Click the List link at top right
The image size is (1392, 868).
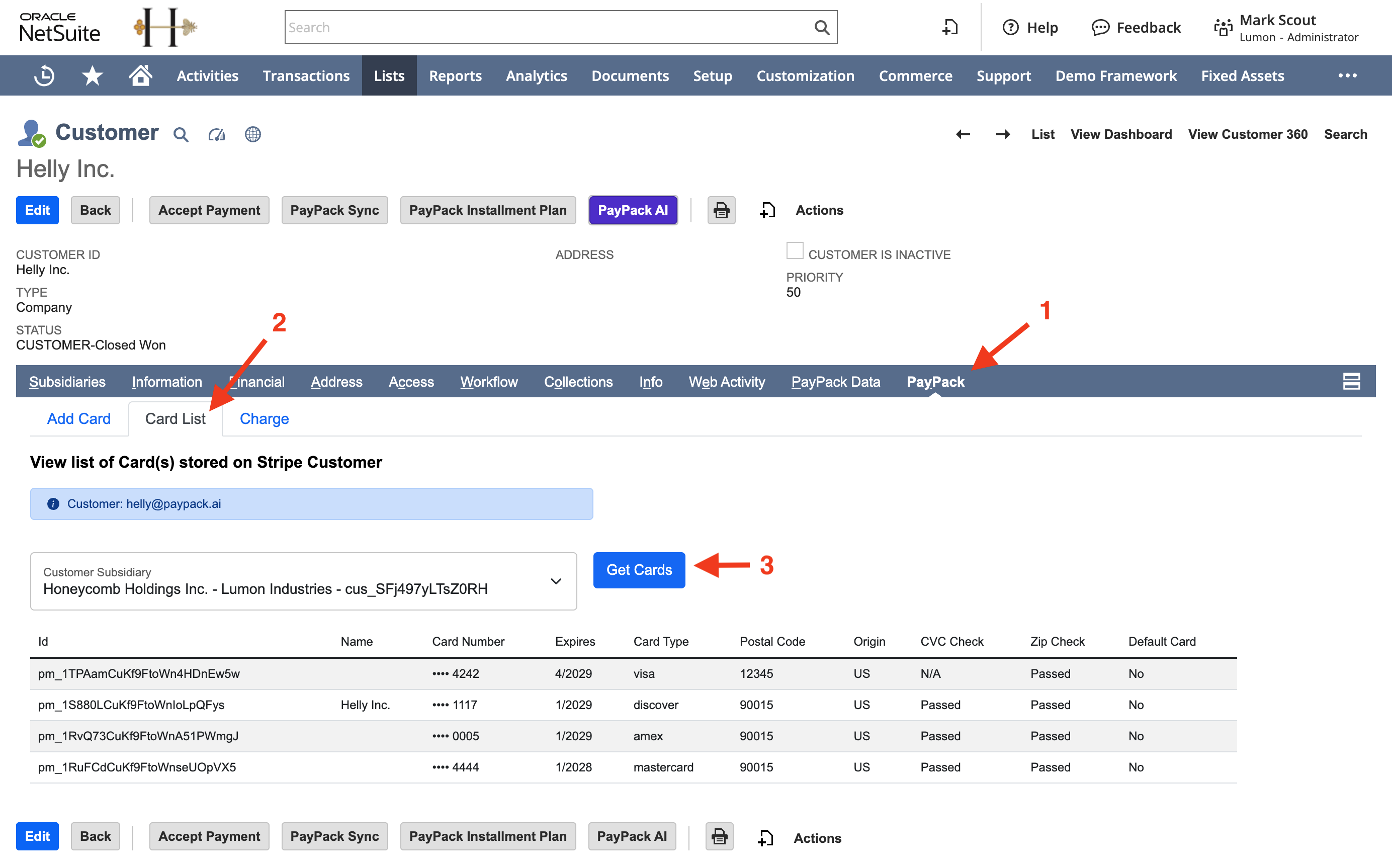[x=1042, y=134]
